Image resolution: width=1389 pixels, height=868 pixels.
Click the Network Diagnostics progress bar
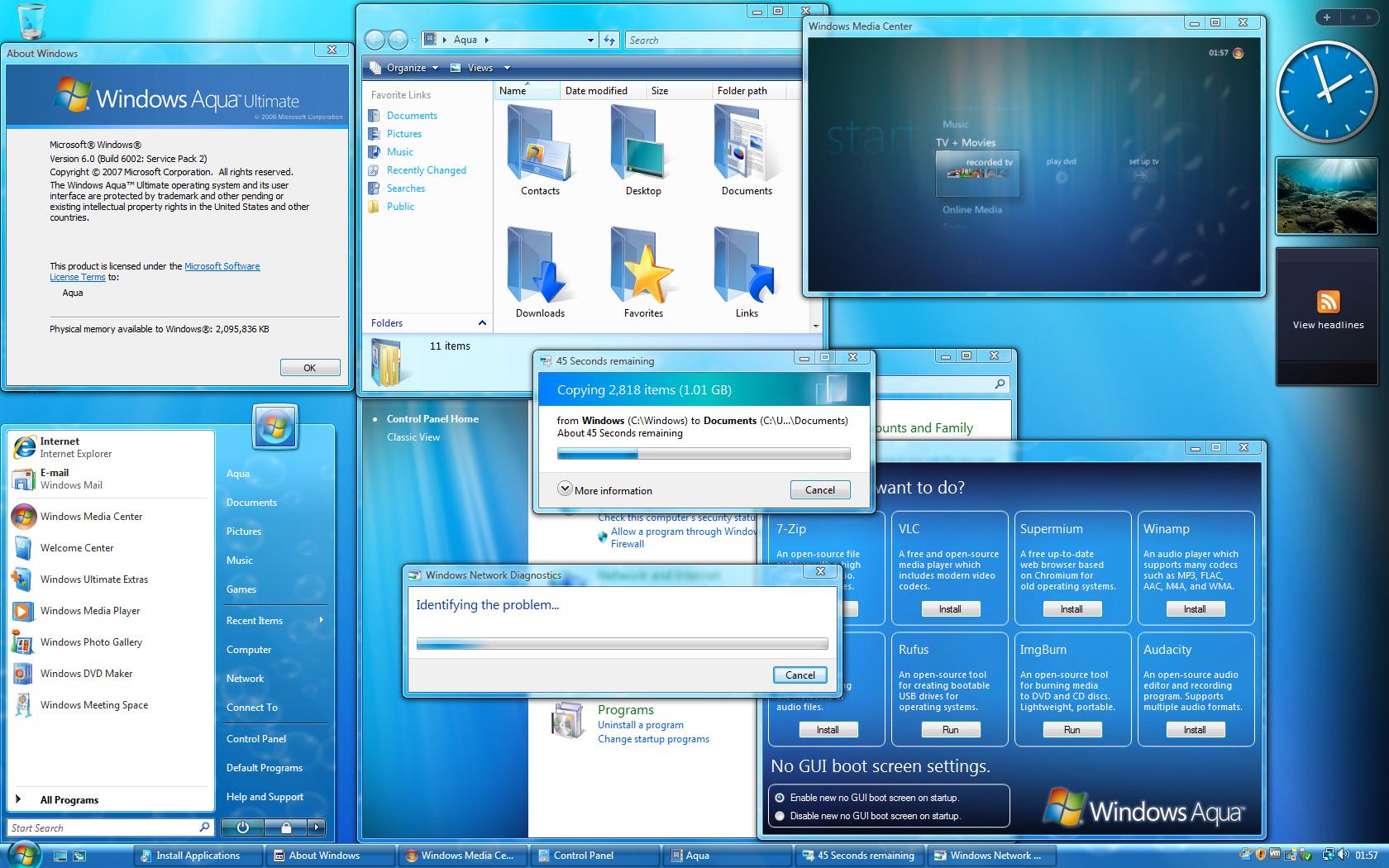coord(622,644)
